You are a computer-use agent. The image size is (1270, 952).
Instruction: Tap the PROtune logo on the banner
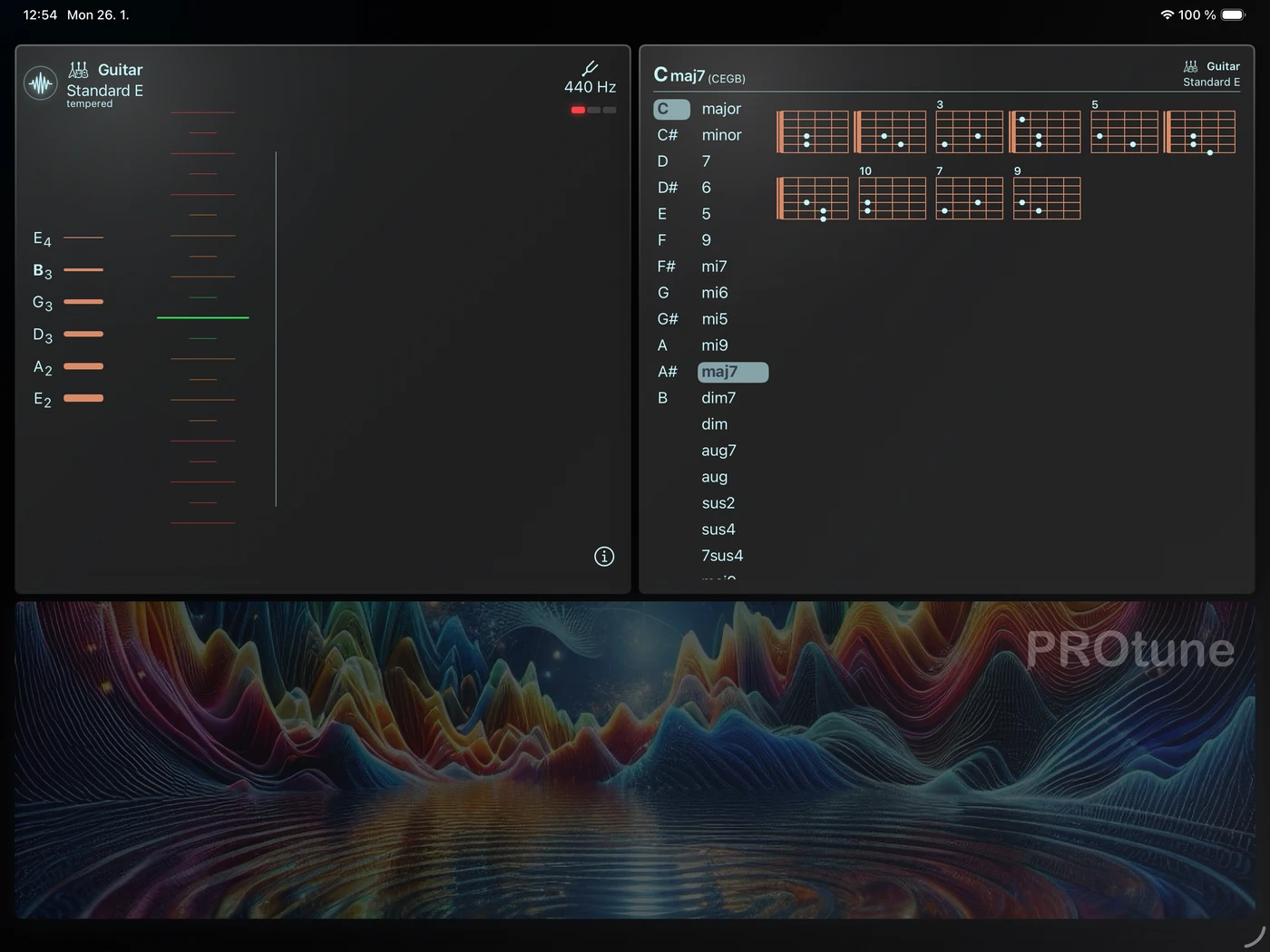pyautogui.click(x=1130, y=649)
